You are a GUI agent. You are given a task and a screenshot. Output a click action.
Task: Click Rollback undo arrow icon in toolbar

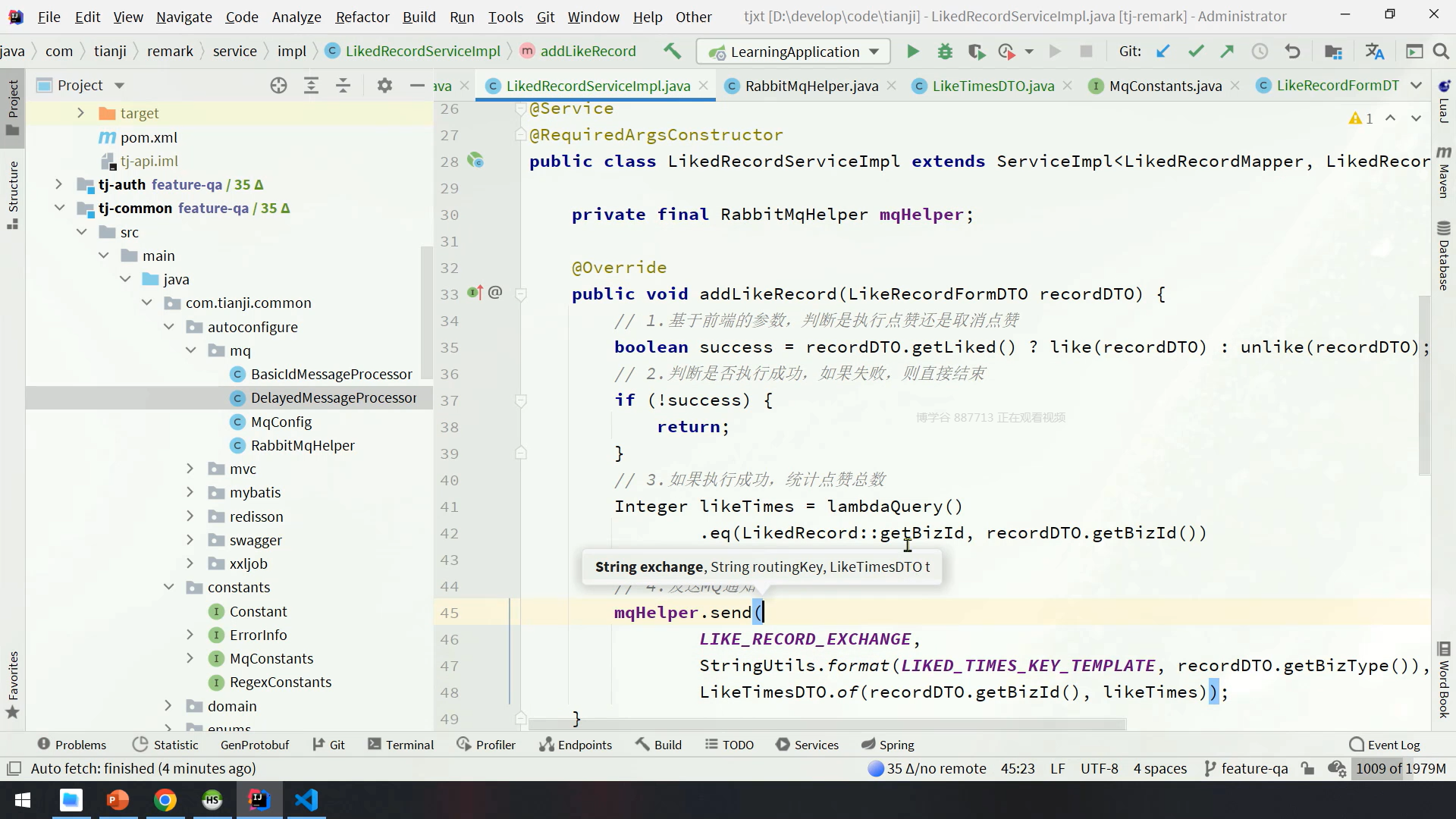coord(1292,52)
